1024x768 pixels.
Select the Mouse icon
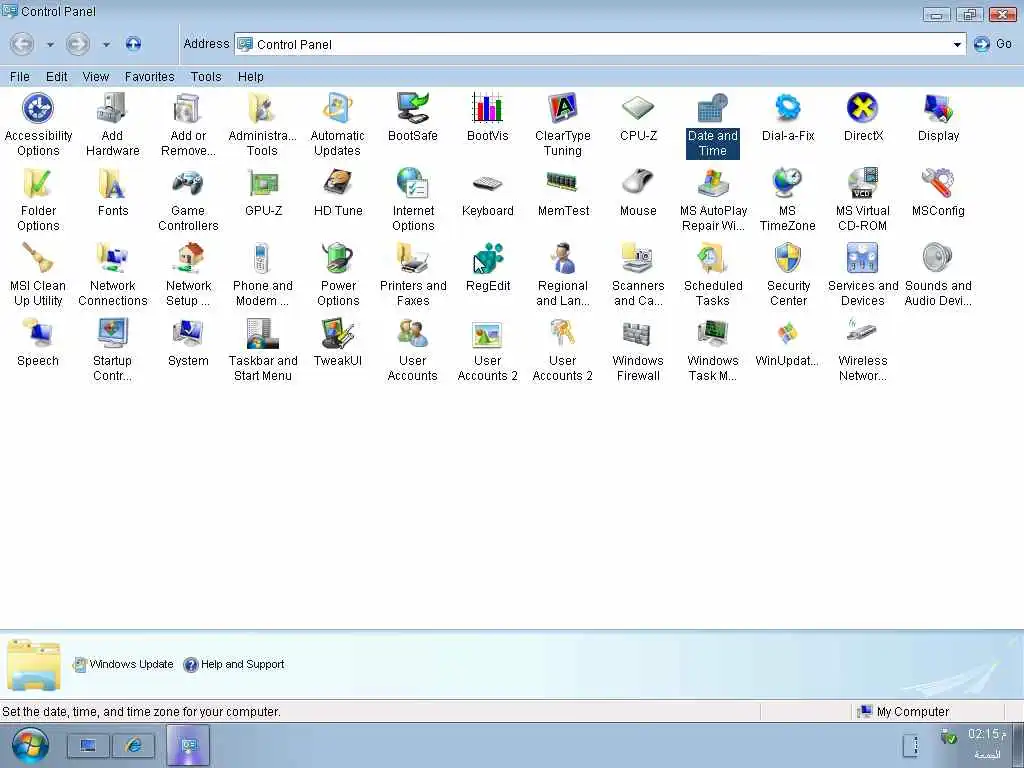point(637,184)
